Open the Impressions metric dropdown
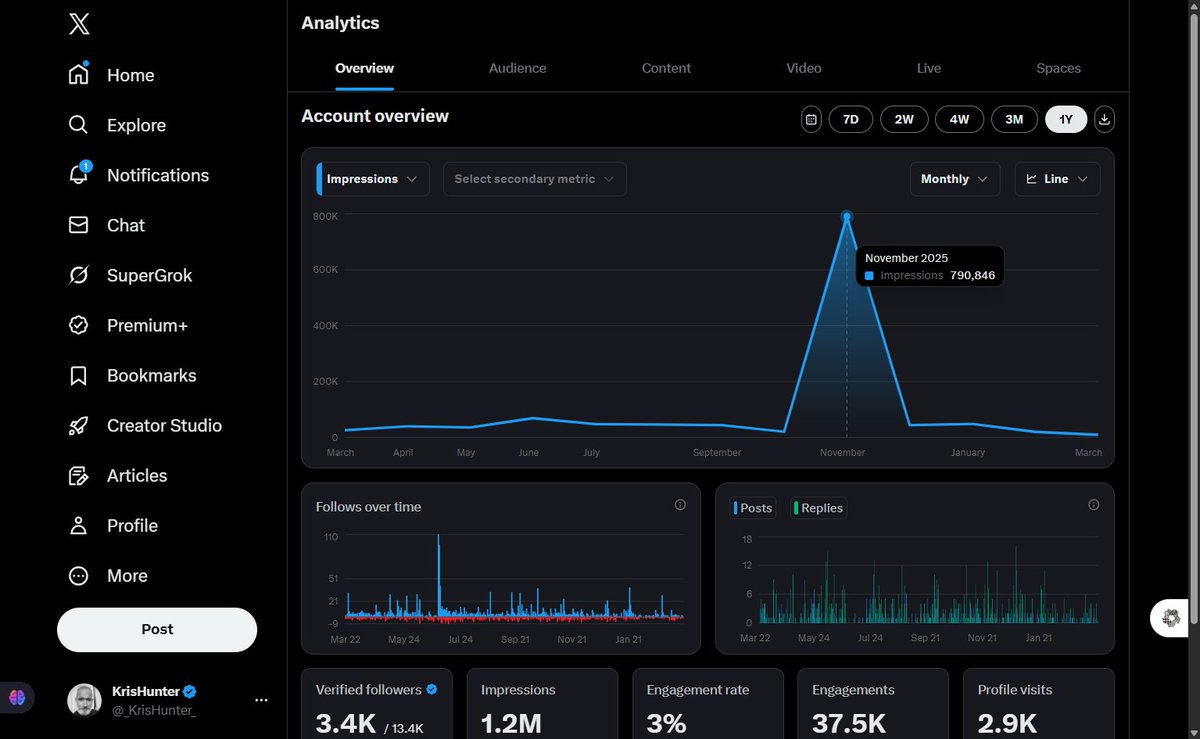Image resolution: width=1200 pixels, height=739 pixels. point(373,179)
